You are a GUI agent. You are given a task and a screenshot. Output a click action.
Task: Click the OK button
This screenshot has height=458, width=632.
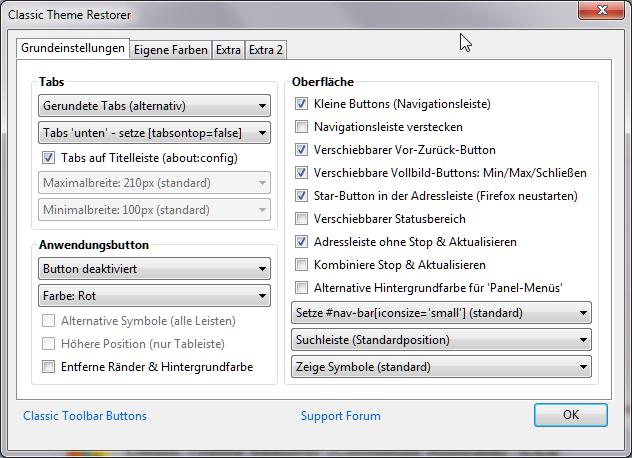click(570, 415)
